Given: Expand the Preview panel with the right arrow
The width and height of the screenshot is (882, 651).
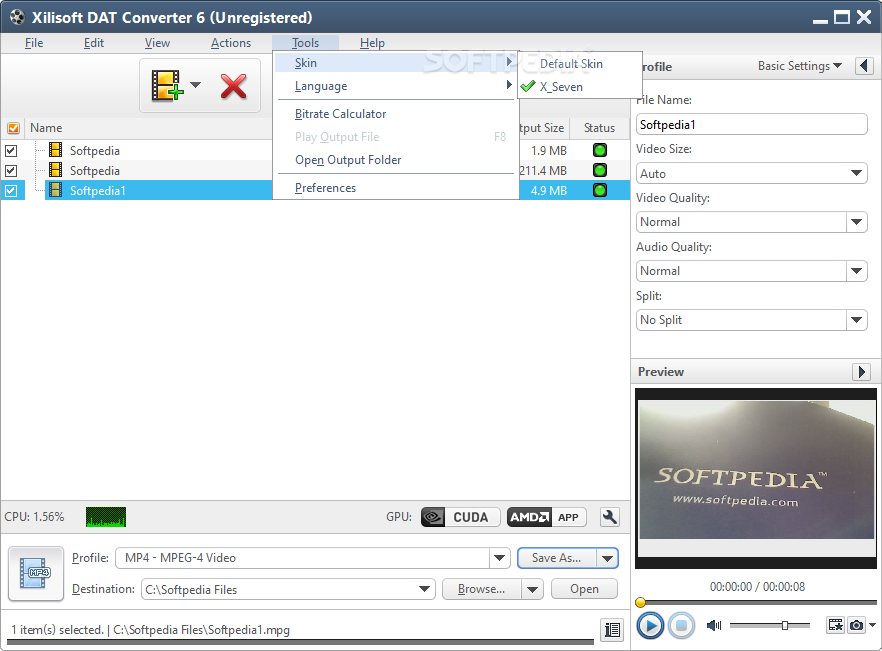Looking at the screenshot, I should tap(862, 372).
